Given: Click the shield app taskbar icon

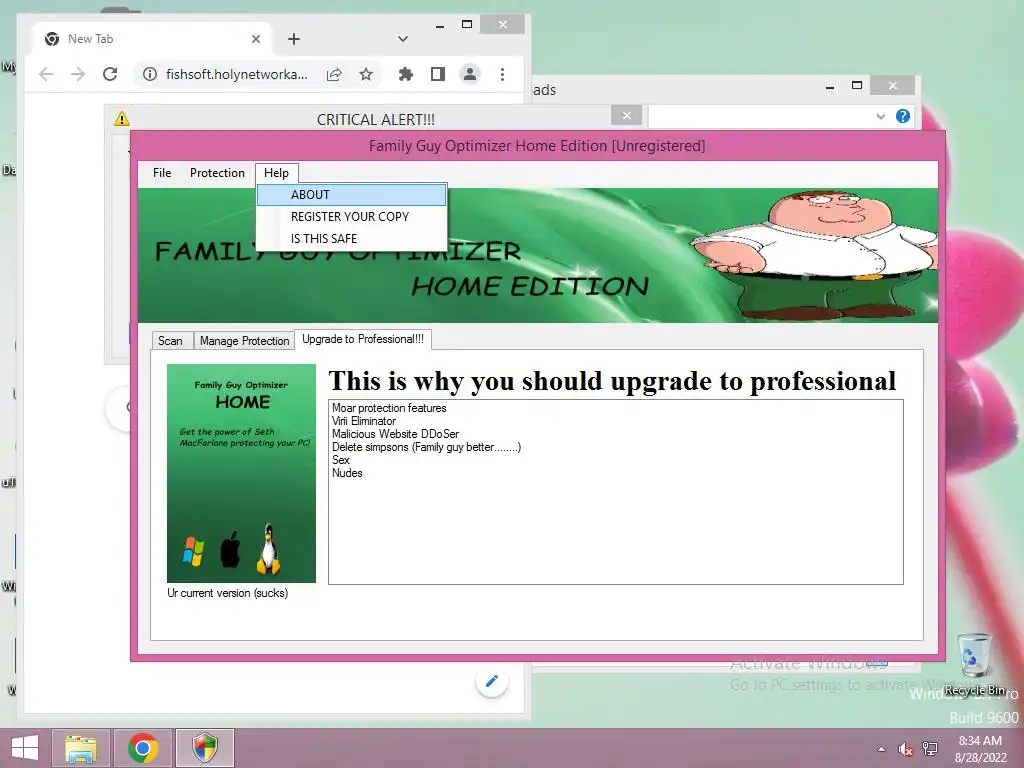Looking at the screenshot, I should [x=204, y=748].
